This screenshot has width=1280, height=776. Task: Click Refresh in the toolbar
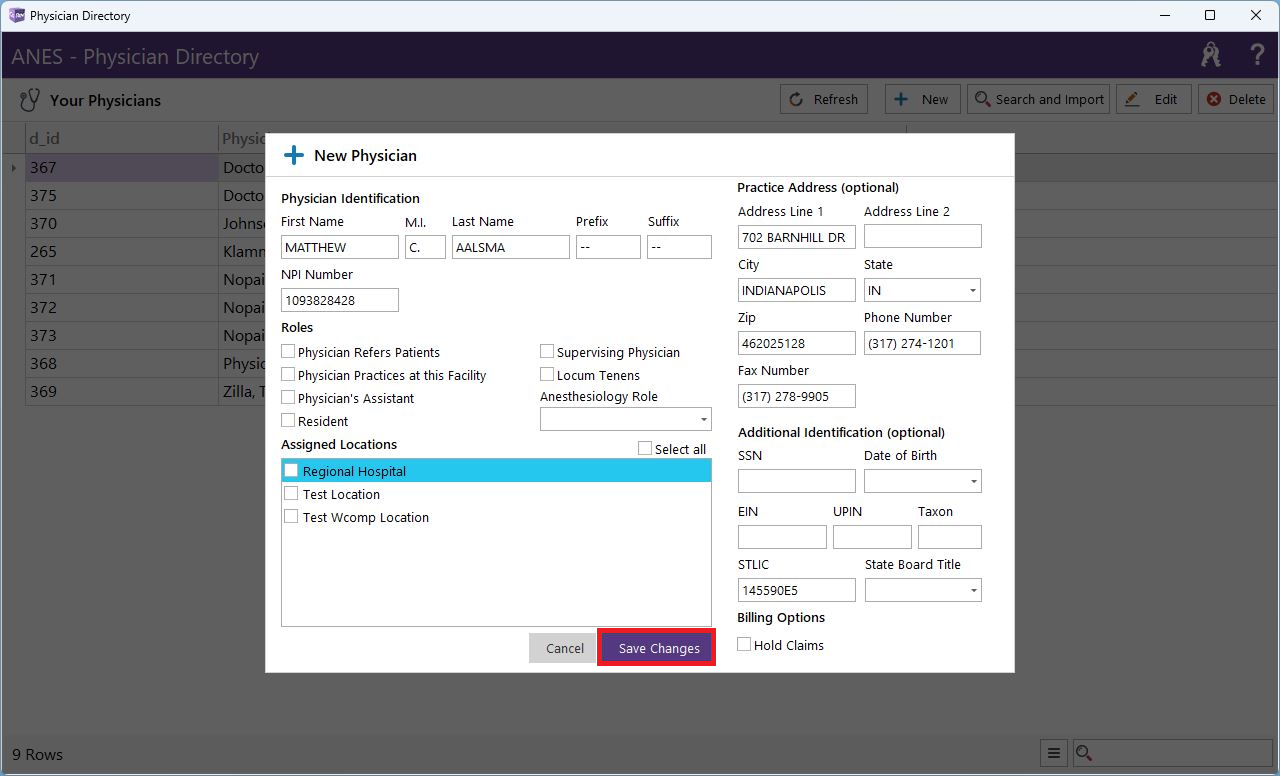(824, 99)
